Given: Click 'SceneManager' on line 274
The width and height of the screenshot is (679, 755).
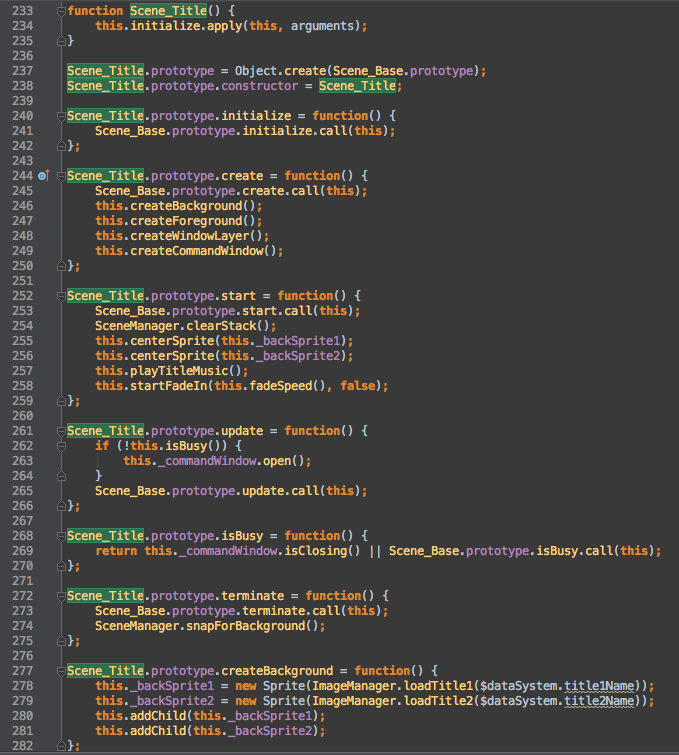Looking at the screenshot, I should point(137,626).
